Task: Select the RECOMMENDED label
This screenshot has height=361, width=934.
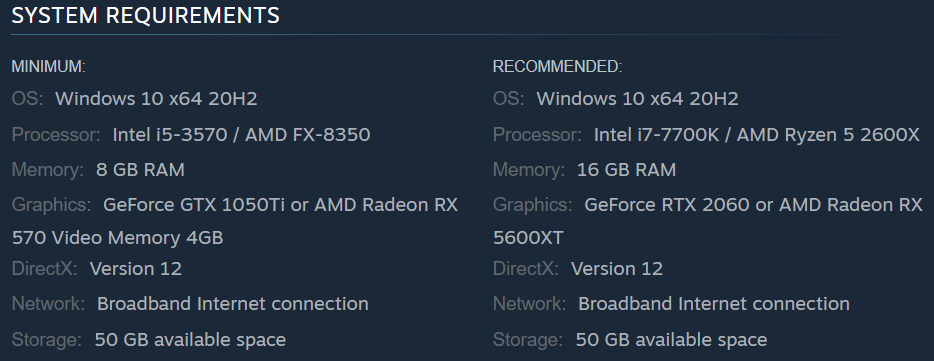Action: coord(558,67)
